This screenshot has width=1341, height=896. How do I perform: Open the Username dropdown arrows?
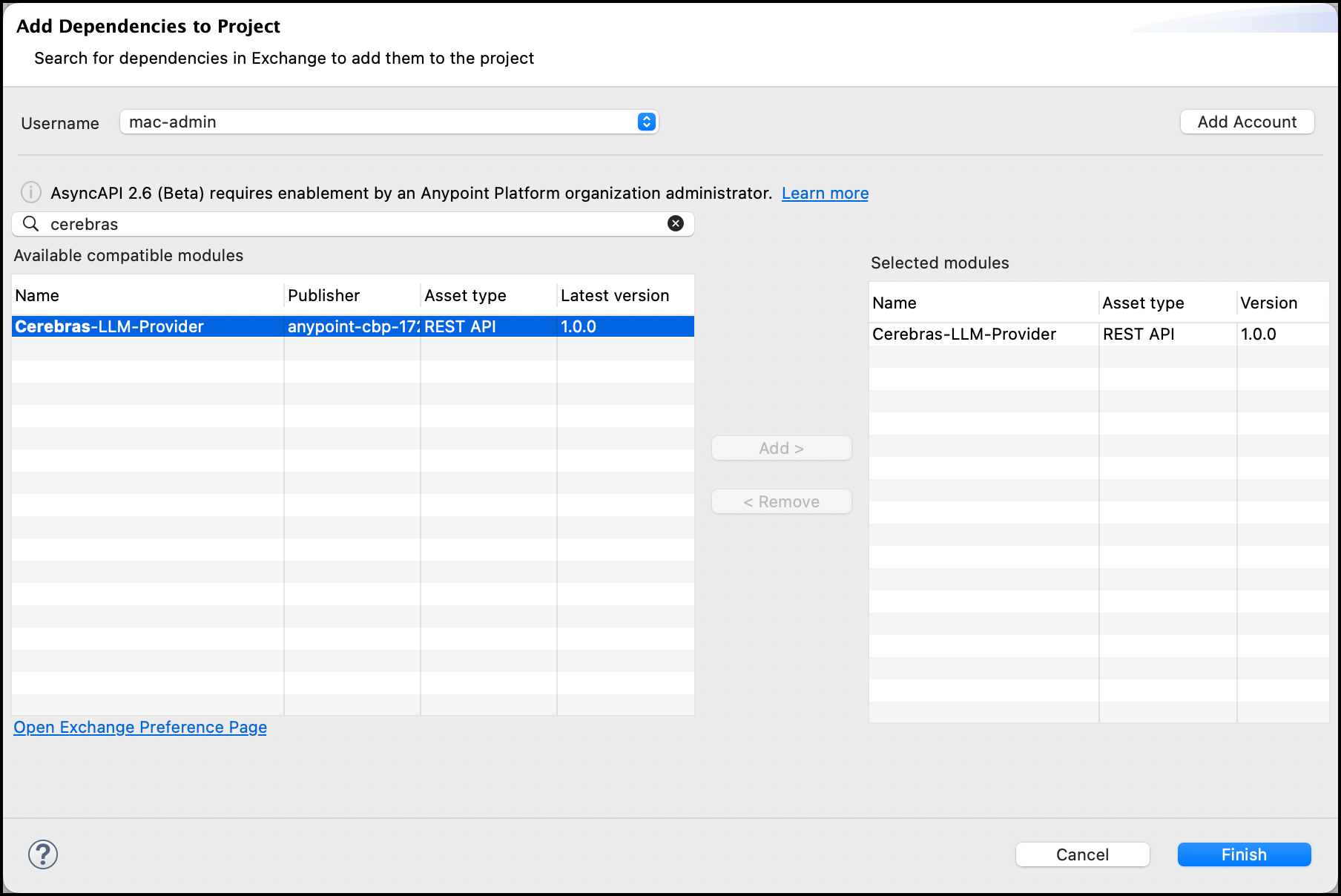coord(646,122)
